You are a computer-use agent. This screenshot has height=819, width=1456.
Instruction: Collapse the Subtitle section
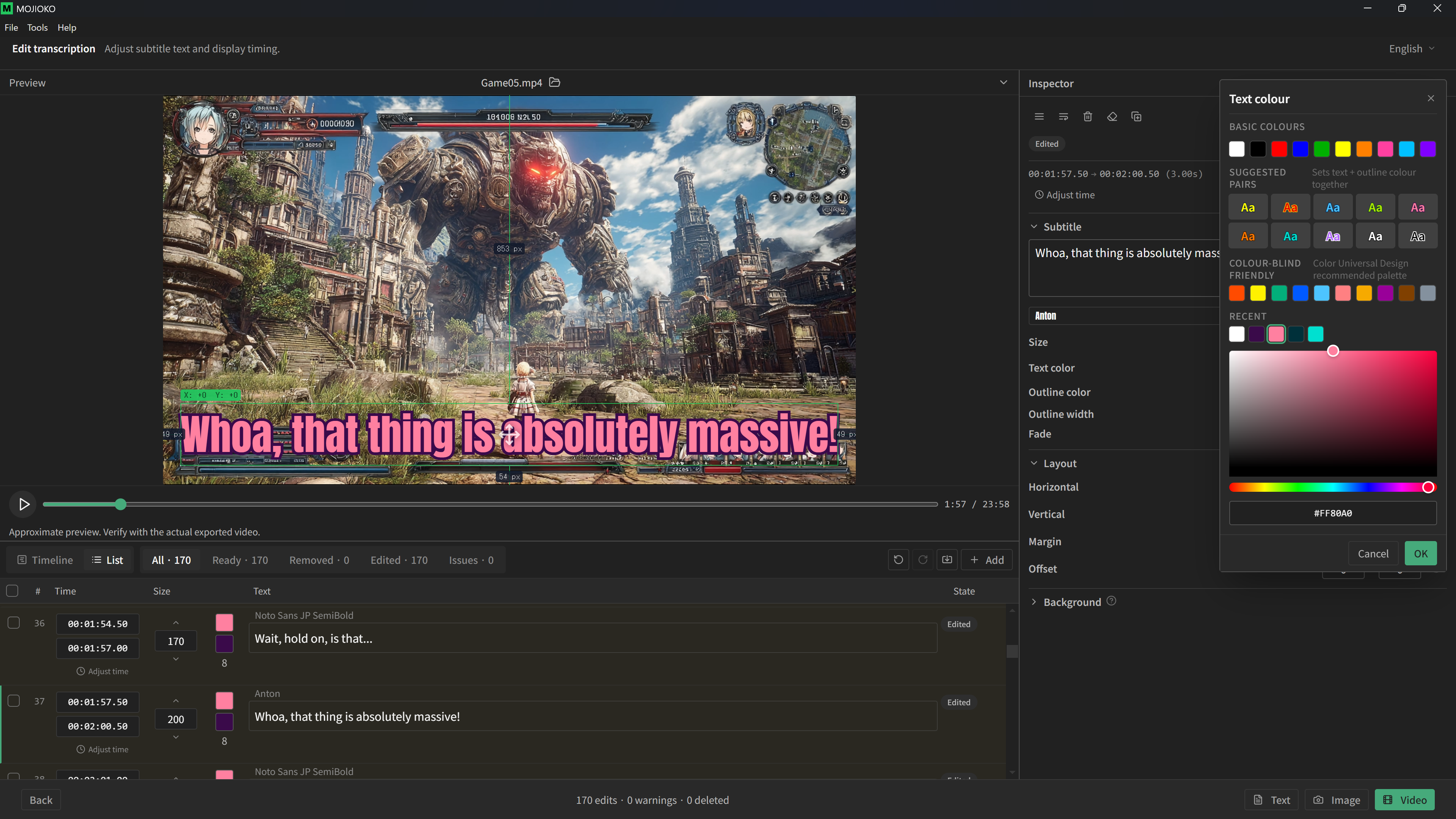click(x=1034, y=227)
